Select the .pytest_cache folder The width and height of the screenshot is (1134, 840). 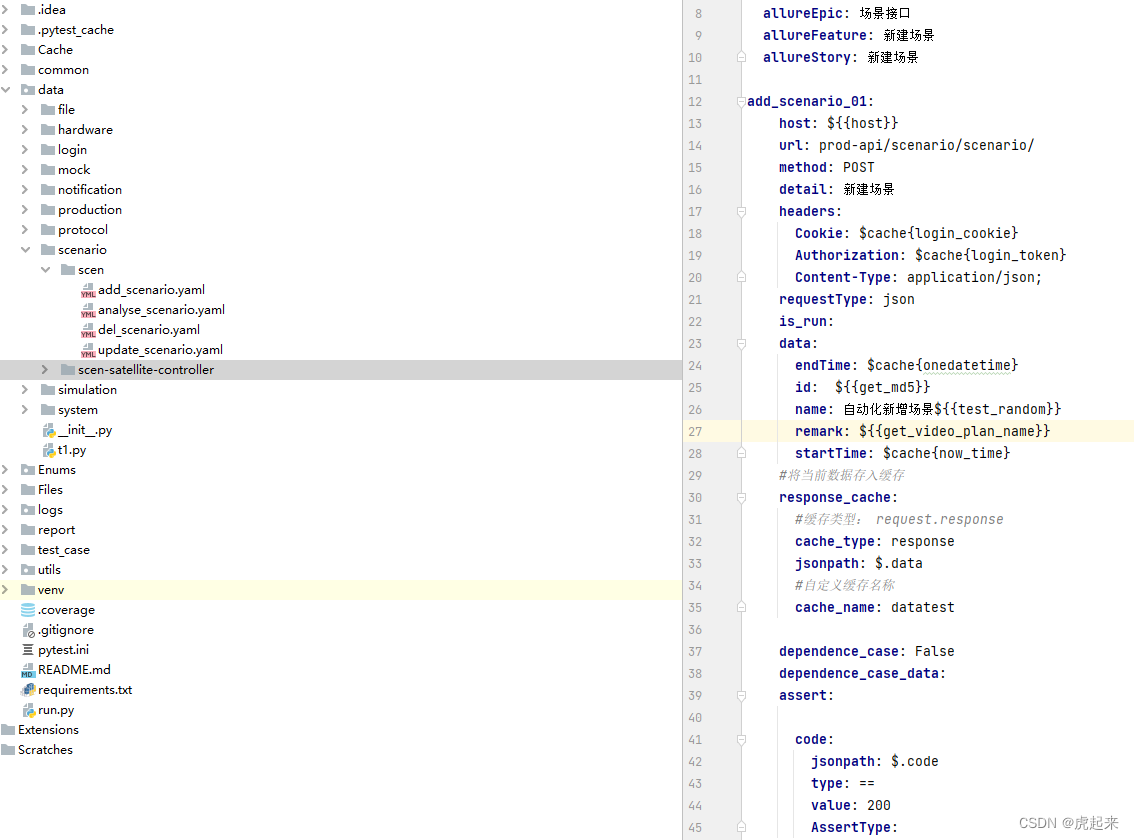tap(76, 30)
